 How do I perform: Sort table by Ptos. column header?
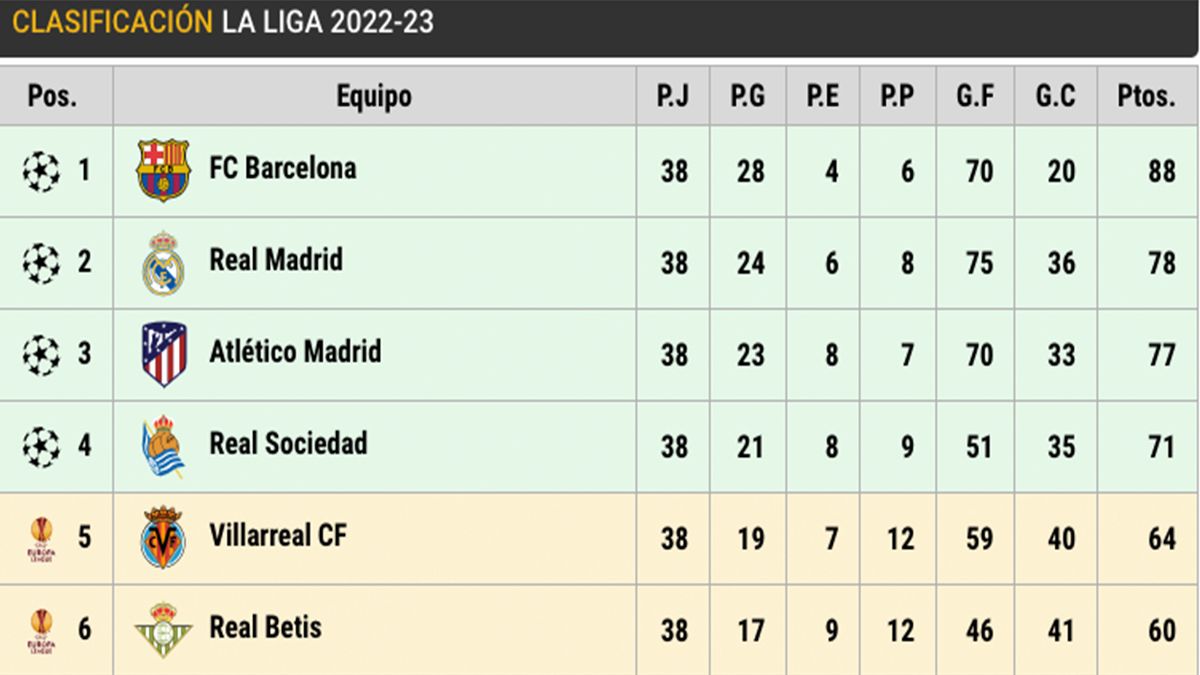[x=1146, y=96]
